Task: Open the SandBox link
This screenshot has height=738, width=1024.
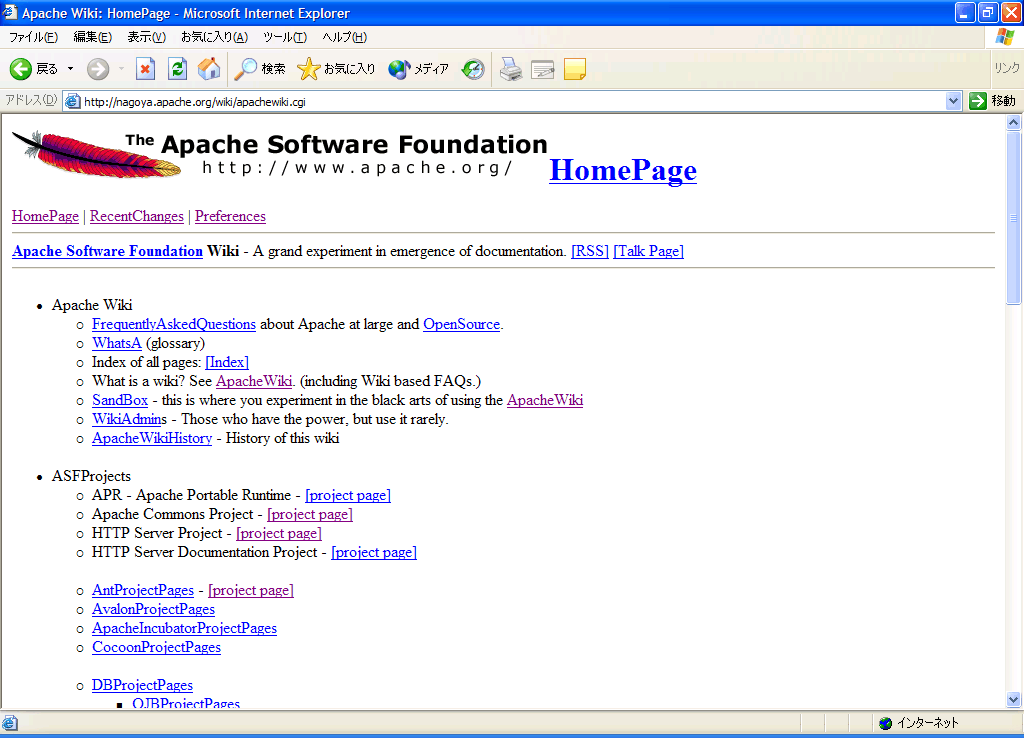Action: 120,400
